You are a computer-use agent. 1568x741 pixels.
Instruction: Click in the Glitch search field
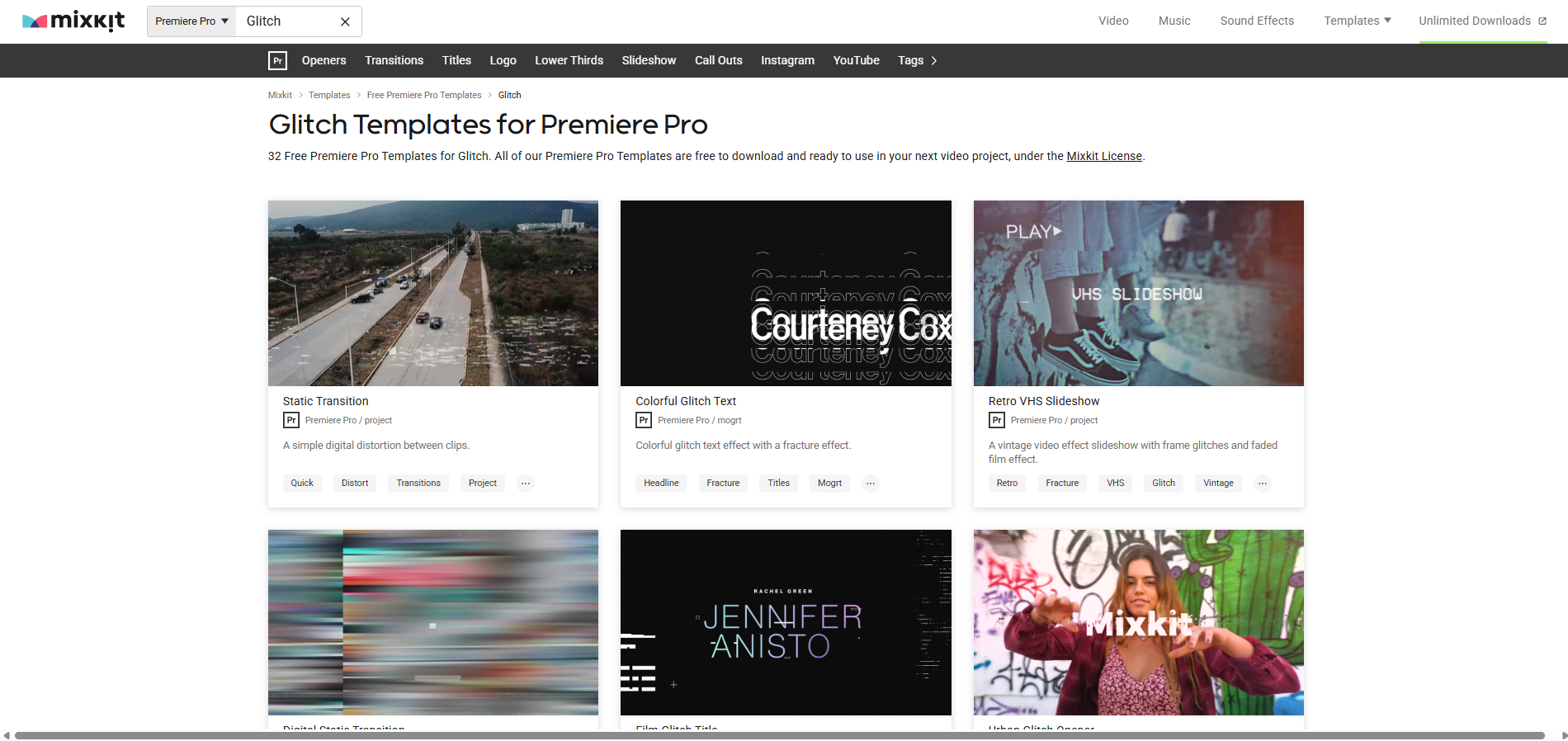(x=288, y=21)
